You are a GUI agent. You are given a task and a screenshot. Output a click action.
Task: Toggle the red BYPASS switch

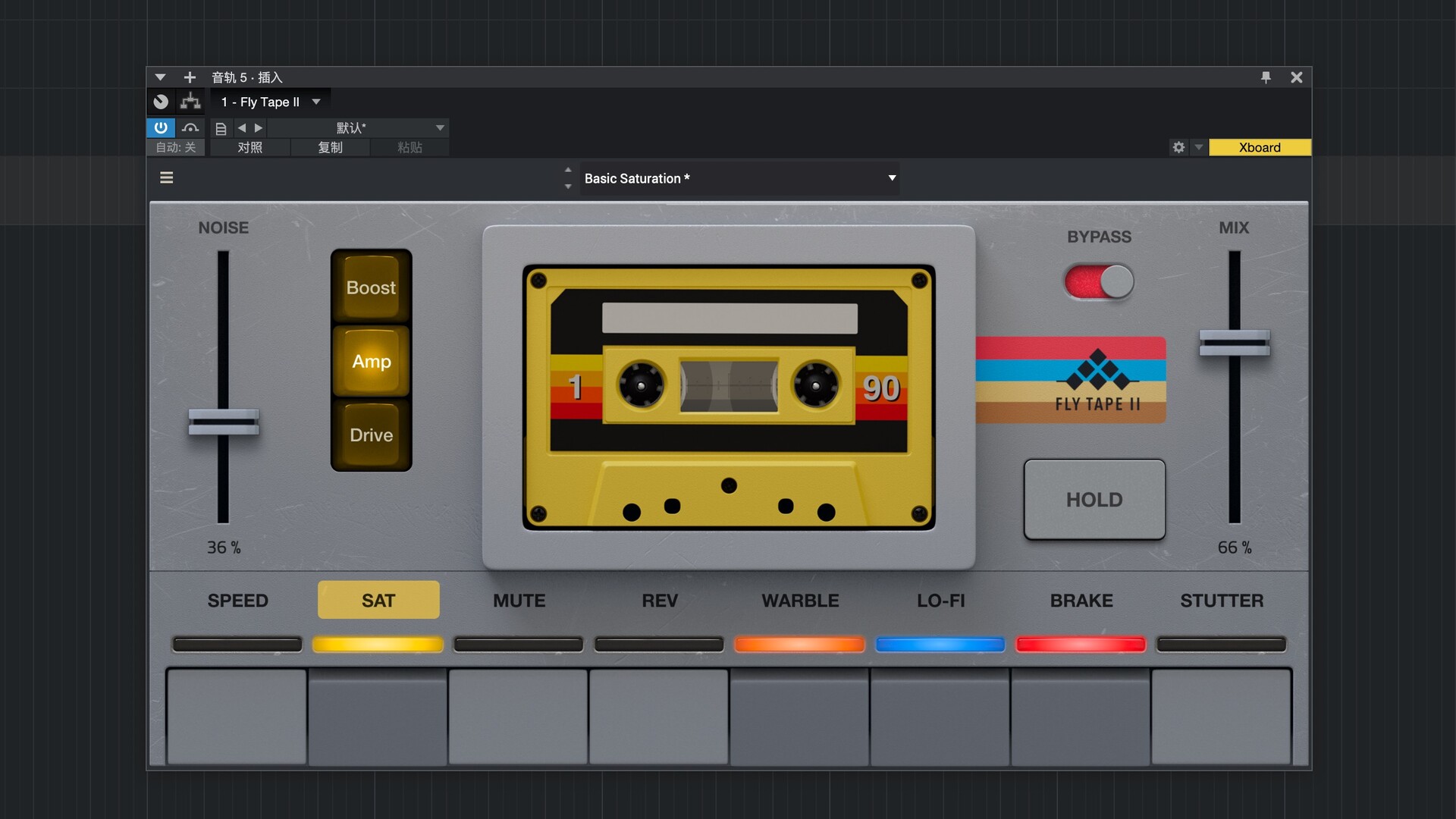coord(1099,282)
